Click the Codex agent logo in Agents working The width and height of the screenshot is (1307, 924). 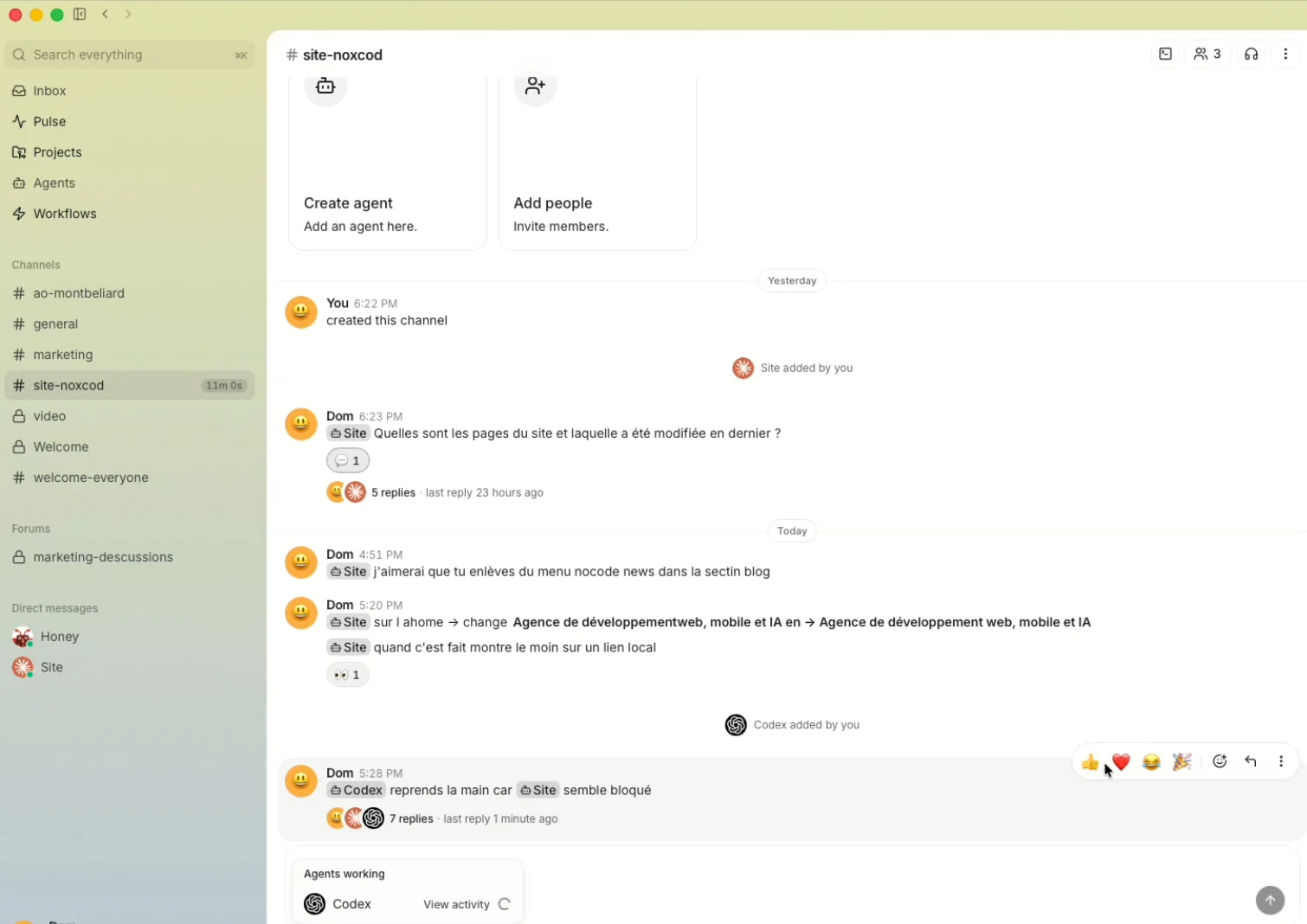[x=315, y=903]
